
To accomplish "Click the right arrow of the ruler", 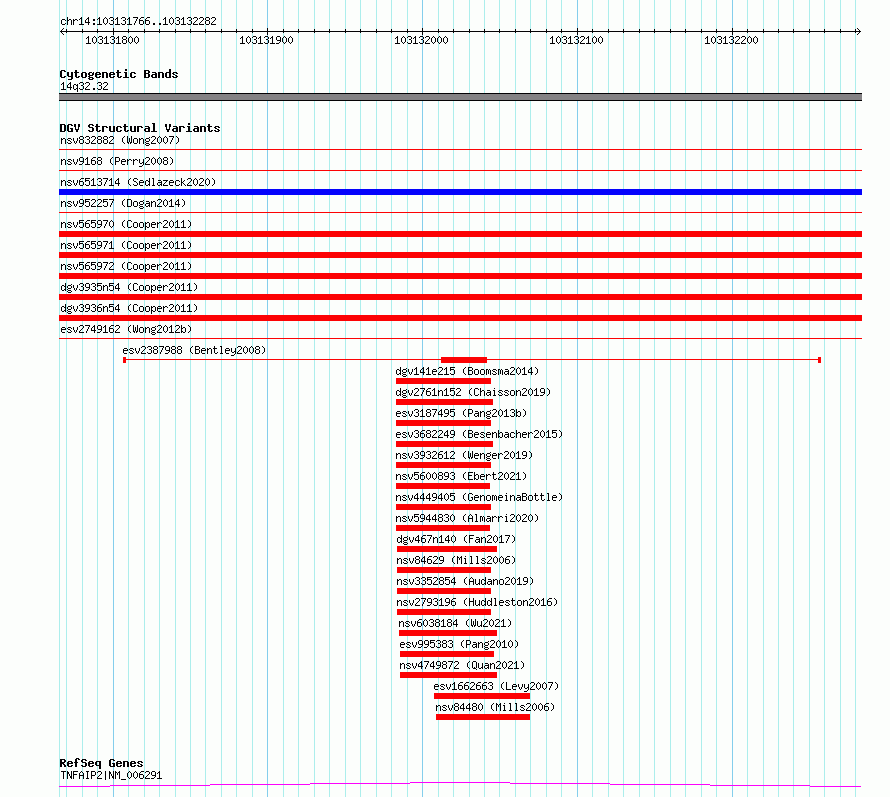I will pos(858,32).
